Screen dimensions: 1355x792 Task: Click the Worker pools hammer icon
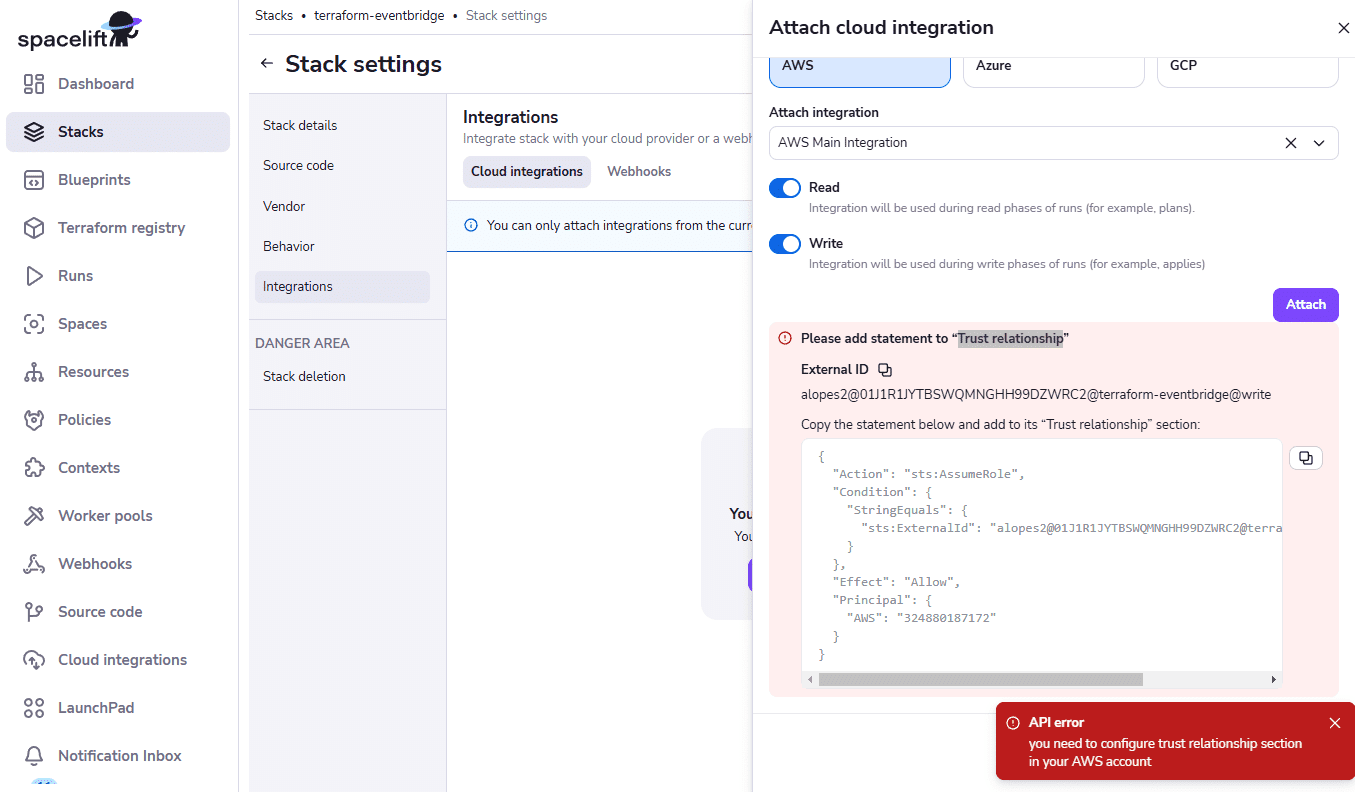pos(34,516)
